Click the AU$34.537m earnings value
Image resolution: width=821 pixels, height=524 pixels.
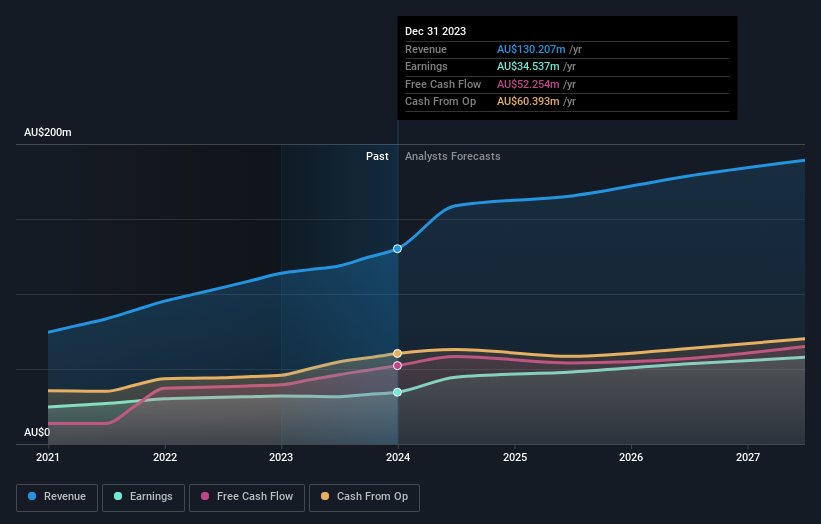click(x=528, y=66)
